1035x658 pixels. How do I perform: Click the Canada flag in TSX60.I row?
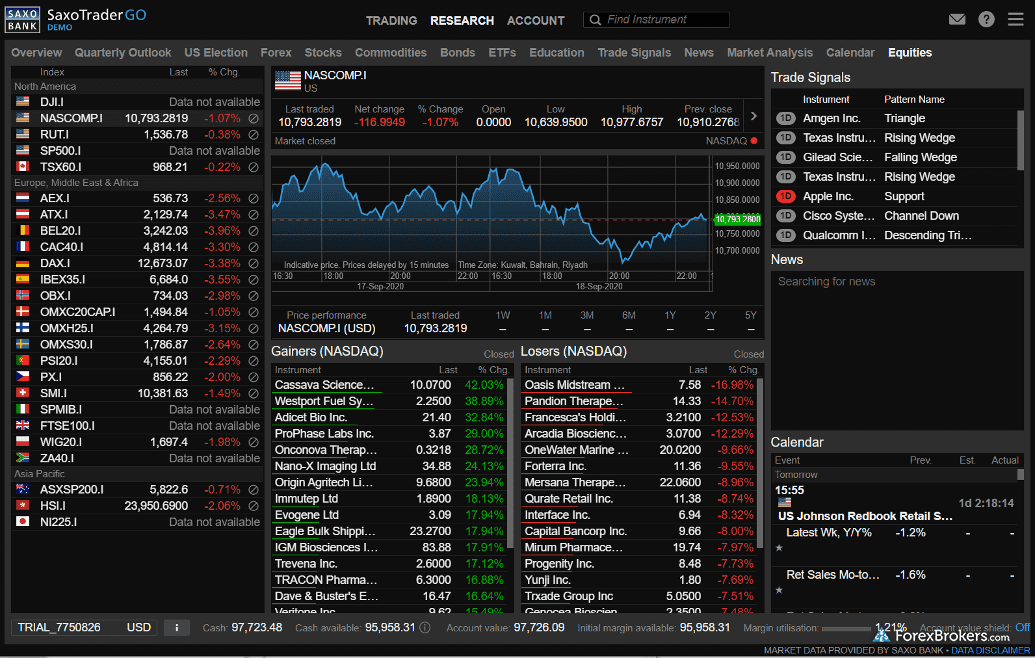22,167
